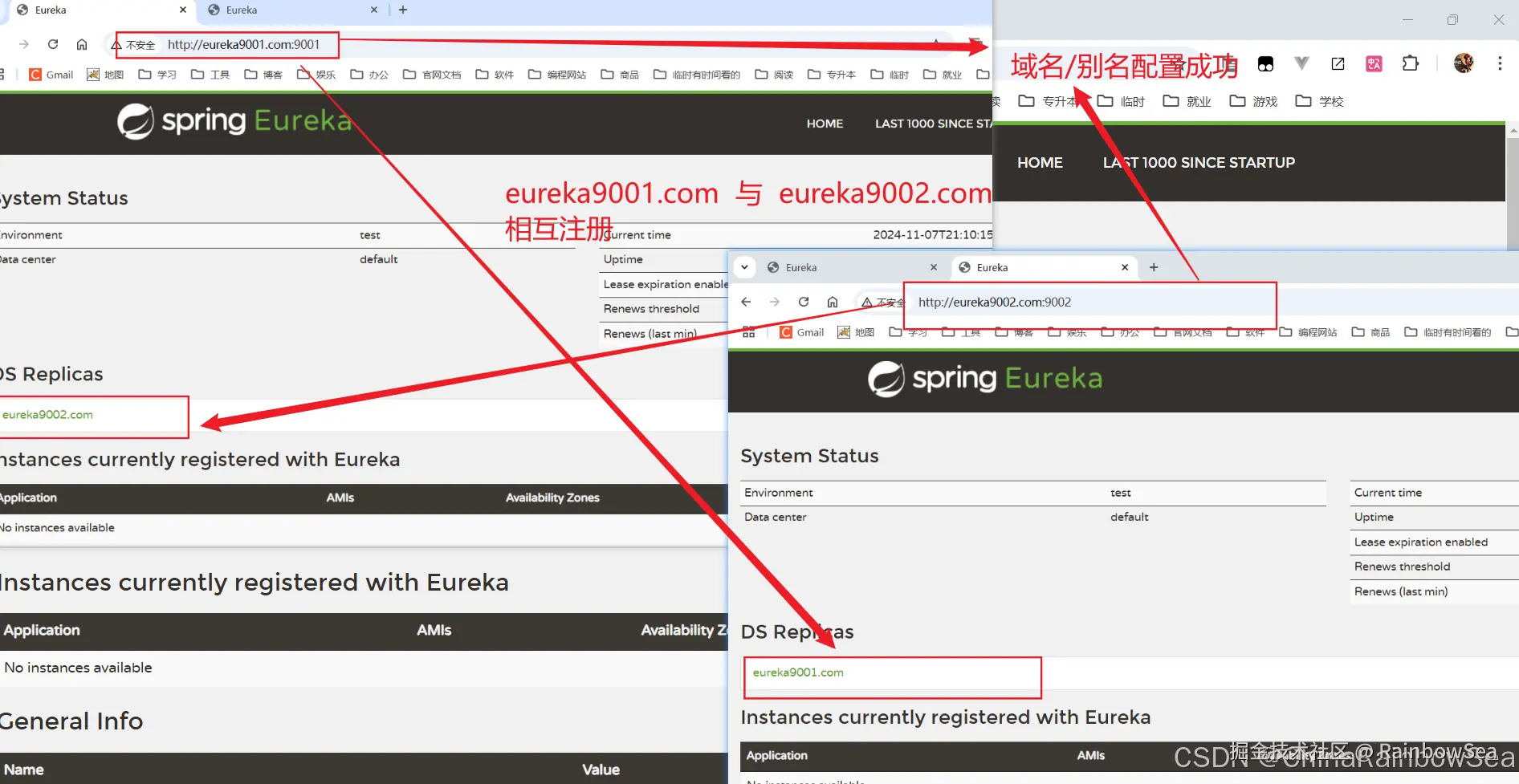Image resolution: width=1519 pixels, height=784 pixels.
Task: Open the dark-mode extension icon in the top-right window
Action: pos(1265,64)
